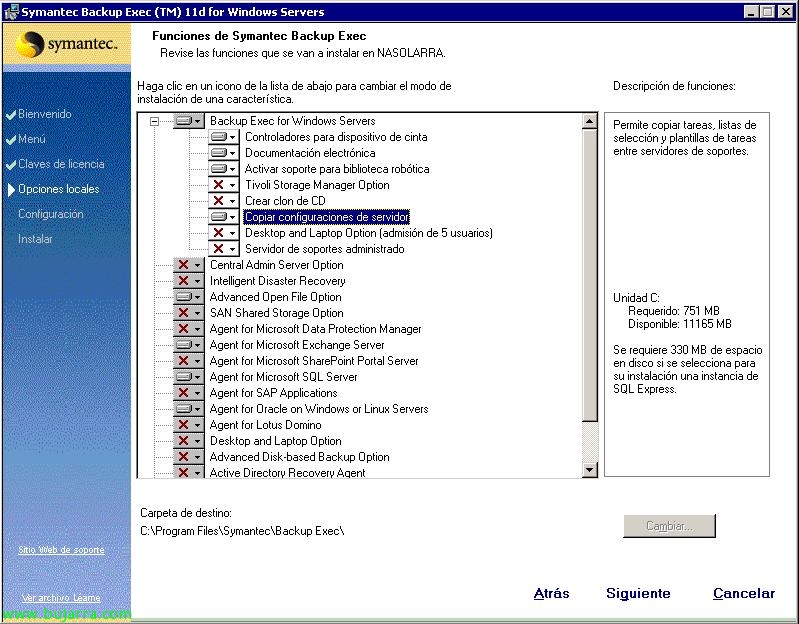Click red X icon beside the top-level Desktop and Laptop Option row
Image resolution: width=799 pixels, height=624 pixels.
click(x=189, y=441)
